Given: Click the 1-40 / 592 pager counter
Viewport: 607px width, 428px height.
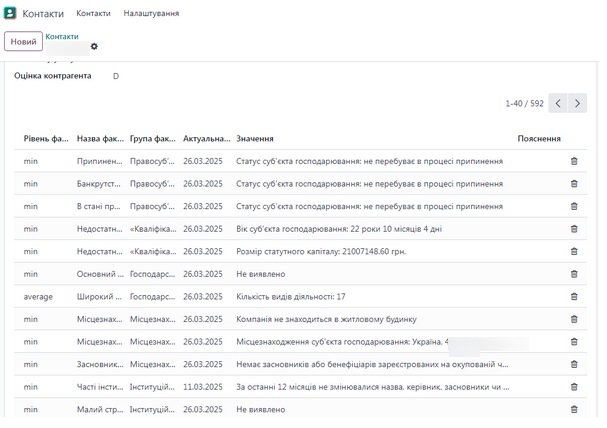Looking at the screenshot, I should (x=524, y=103).
